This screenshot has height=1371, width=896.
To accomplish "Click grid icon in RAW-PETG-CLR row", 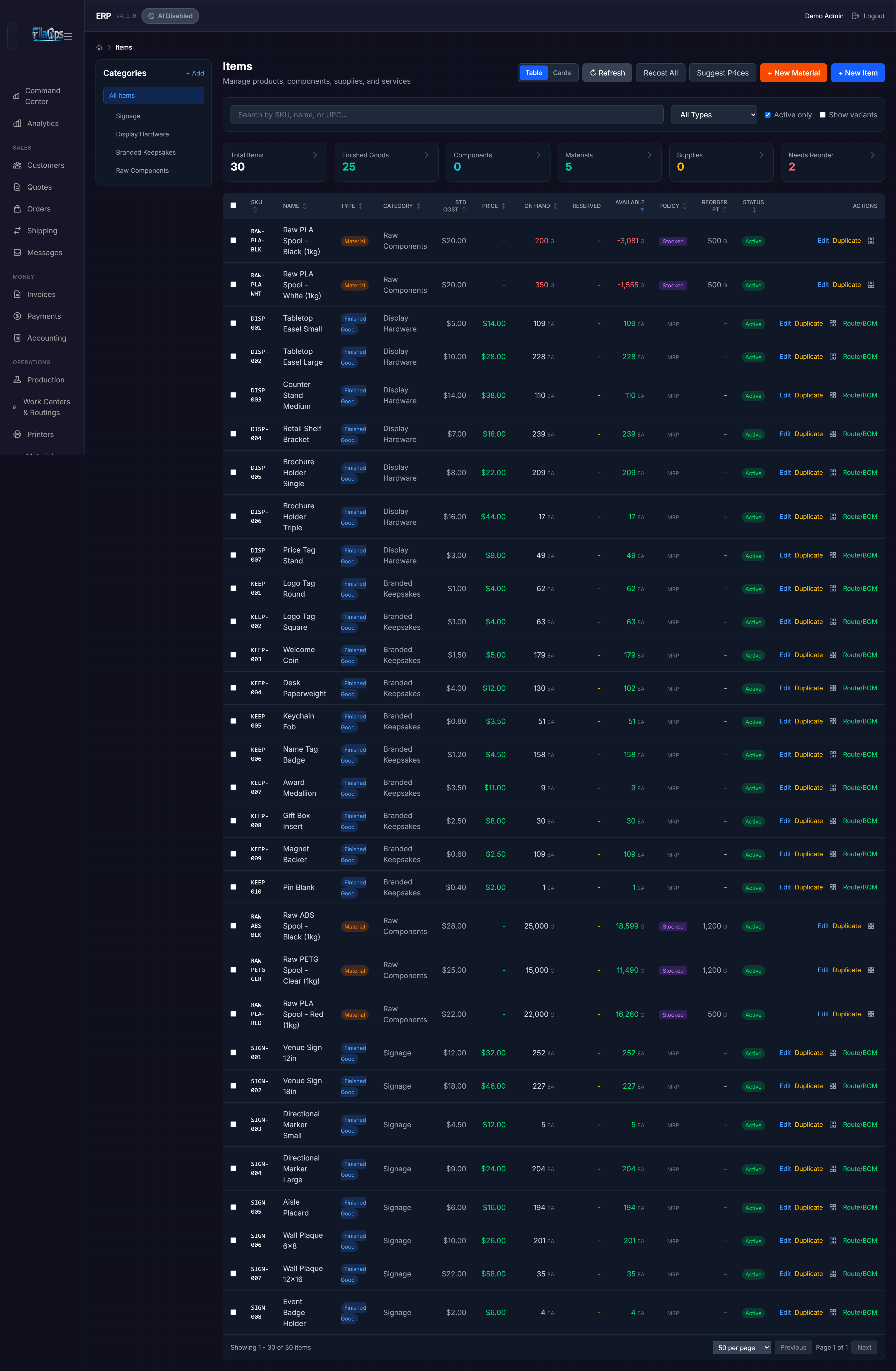I will (871, 970).
